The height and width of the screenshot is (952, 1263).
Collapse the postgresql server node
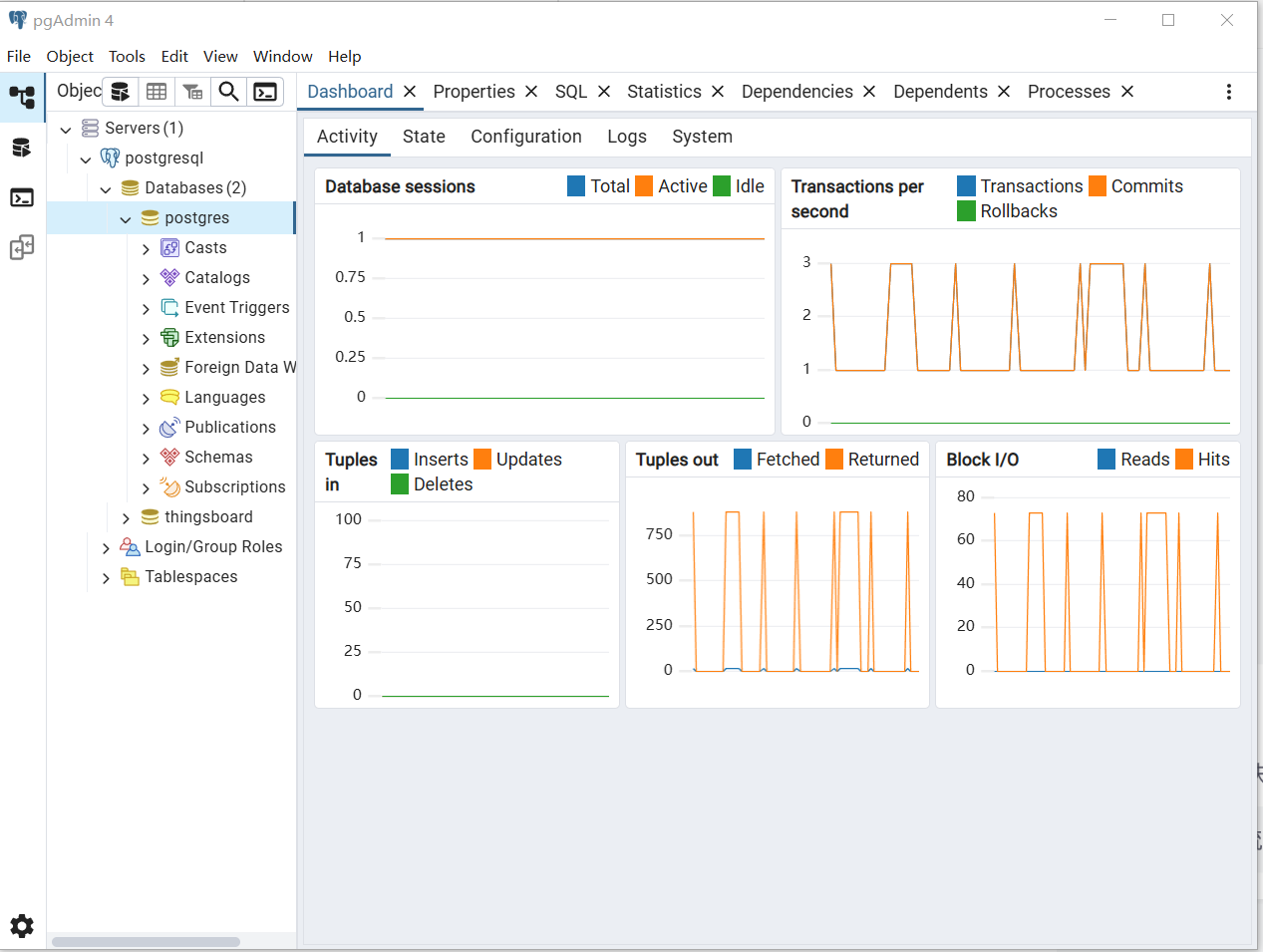pyautogui.click(x=86, y=159)
